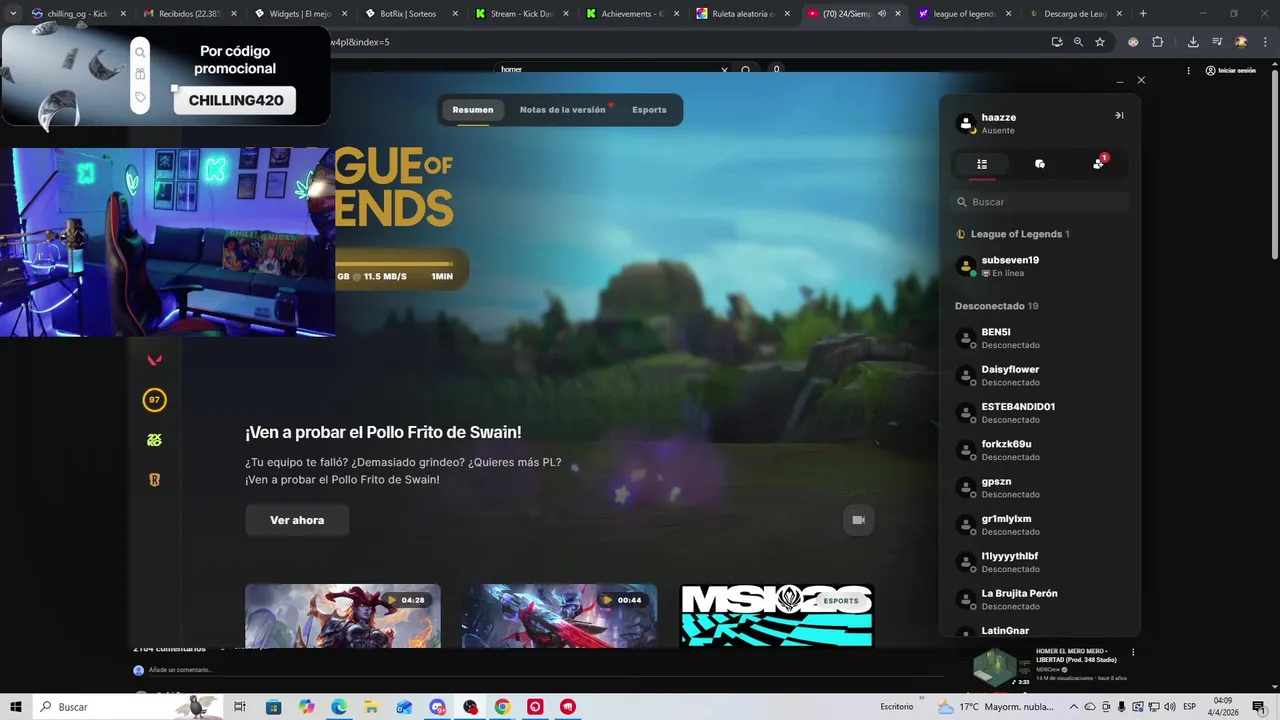Select the green Teamfight Tactics icon in sidebar
1280x720 pixels.
click(x=154, y=440)
